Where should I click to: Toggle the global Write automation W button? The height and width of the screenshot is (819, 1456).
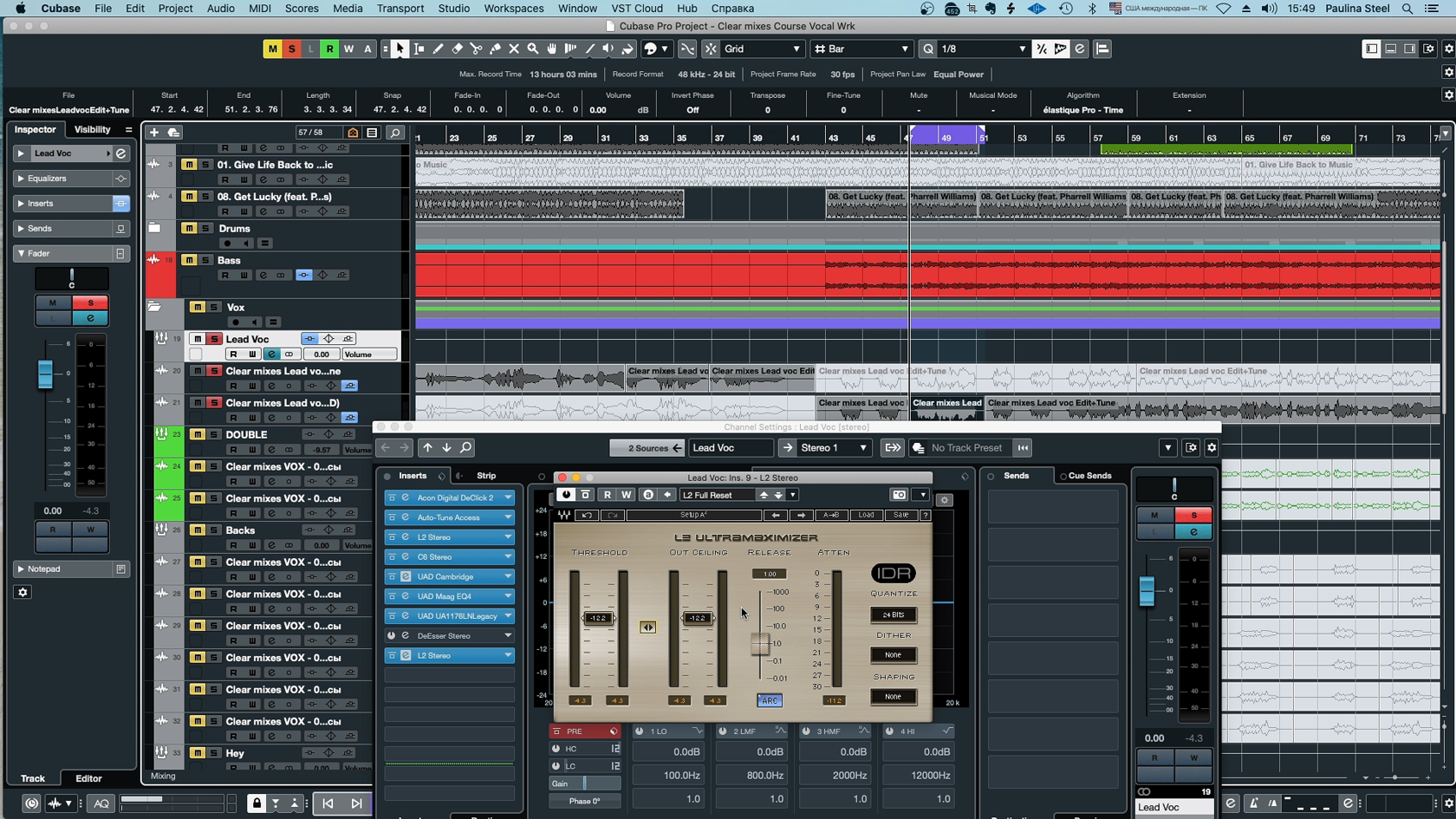[x=348, y=49]
